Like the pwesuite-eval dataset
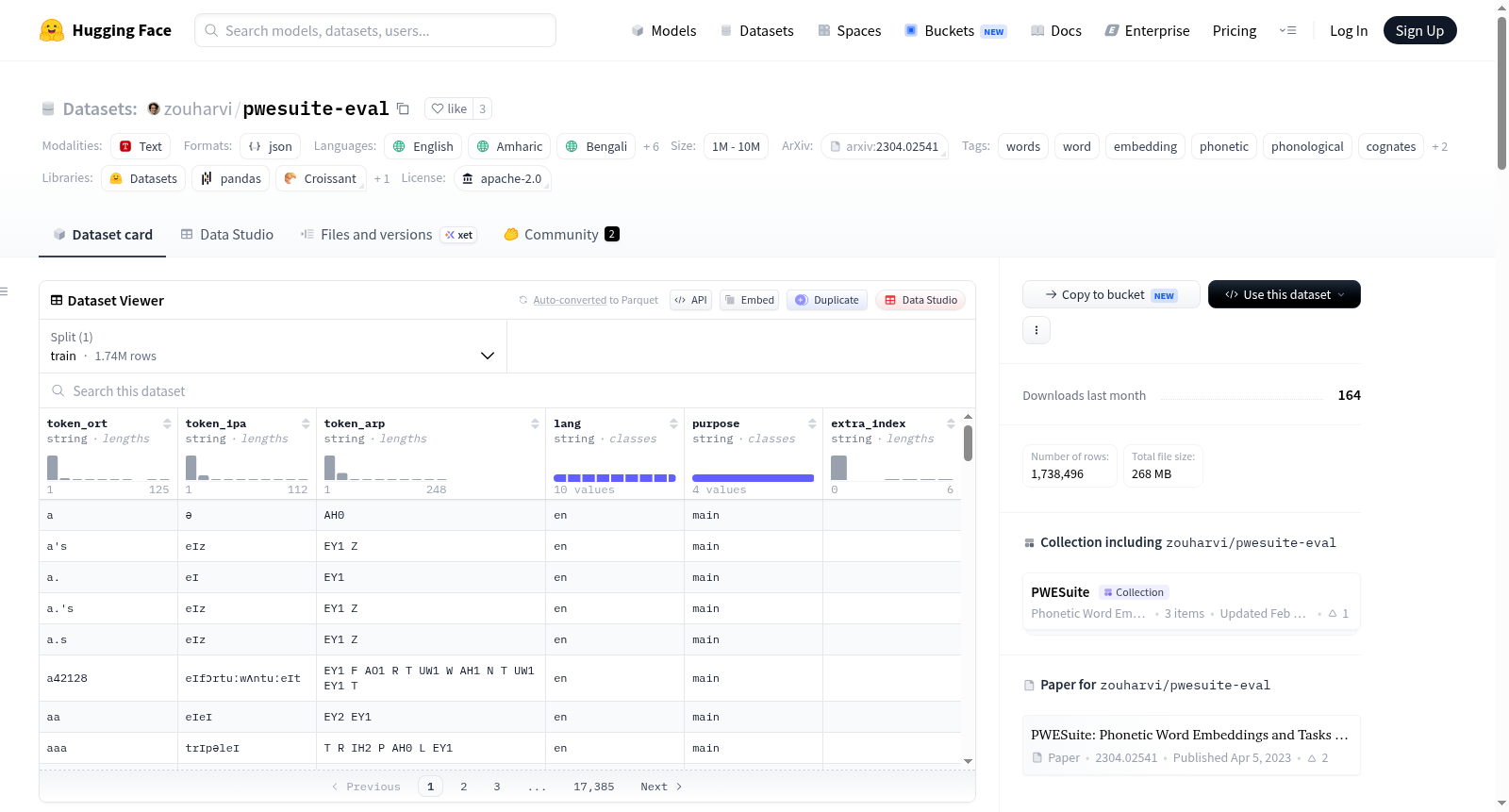The width and height of the screenshot is (1509, 812). click(449, 108)
